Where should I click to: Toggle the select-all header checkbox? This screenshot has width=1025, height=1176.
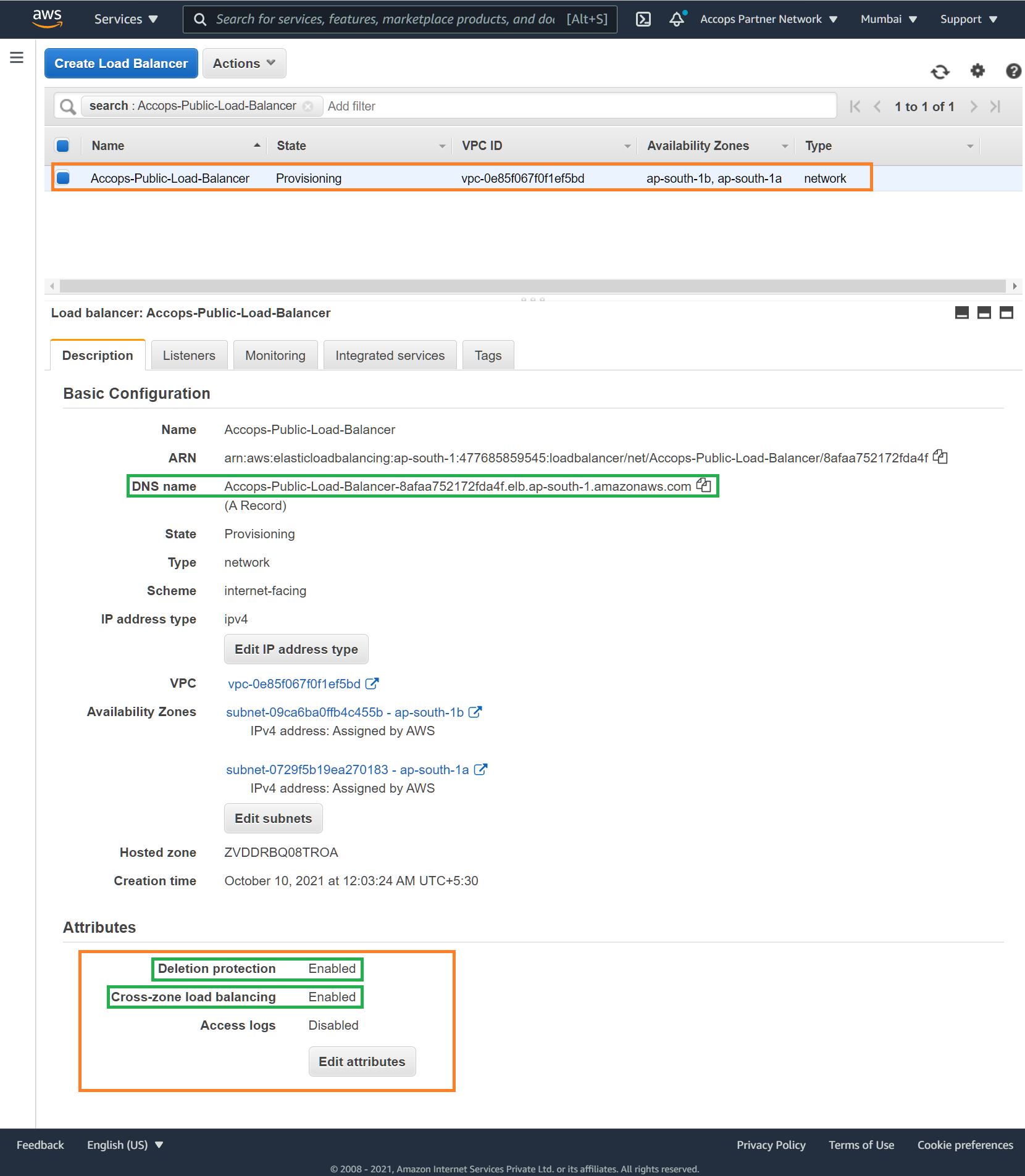[62, 146]
